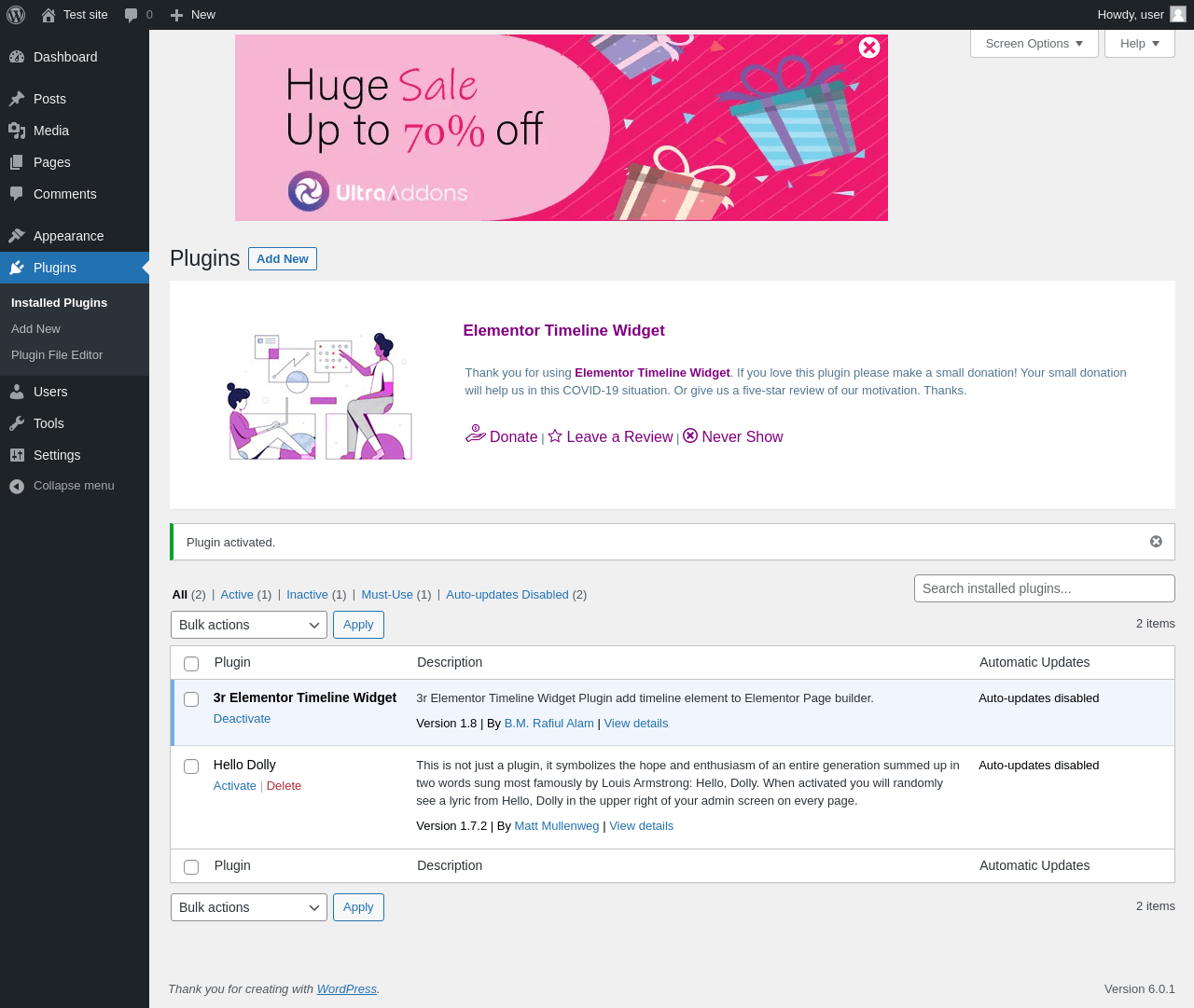This screenshot has height=1008, width=1194.
Task: Click the Donate hand icon
Action: pyautogui.click(x=476, y=434)
